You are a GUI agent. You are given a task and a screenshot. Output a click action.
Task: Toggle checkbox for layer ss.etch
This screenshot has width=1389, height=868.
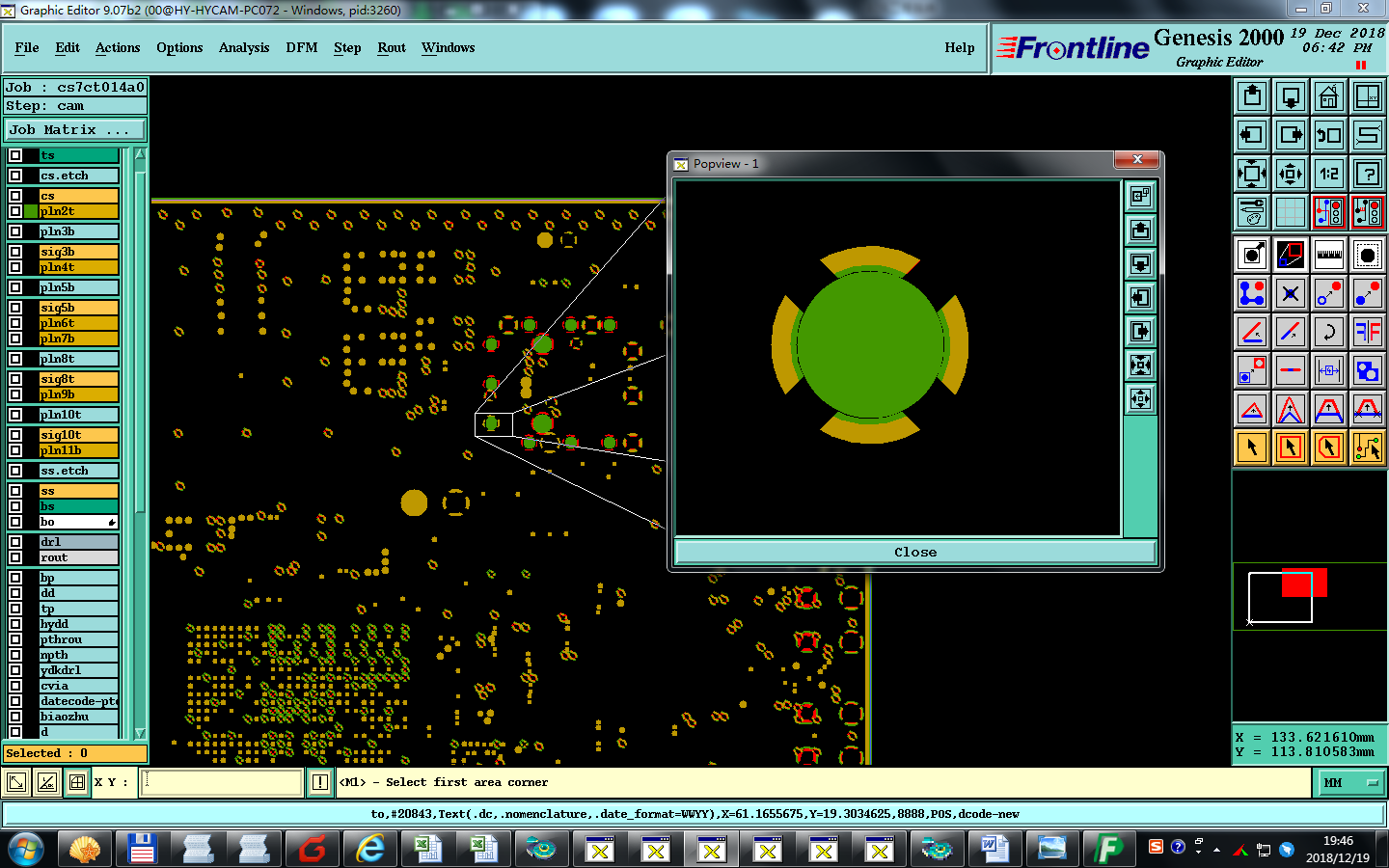pyautogui.click(x=15, y=471)
